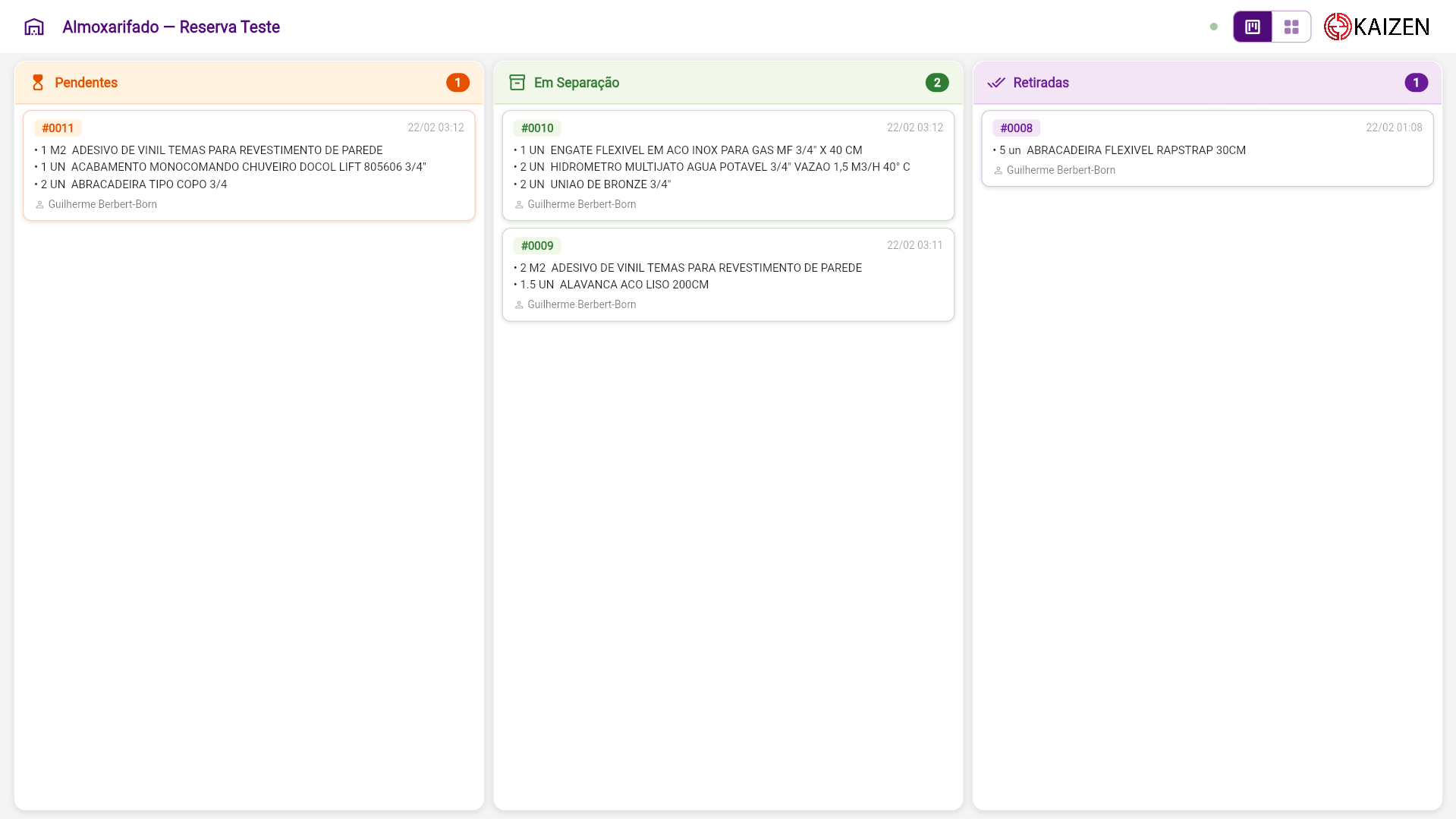Click the green connection status dot
This screenshot has width=1456, height=819.
(1214, 27)
